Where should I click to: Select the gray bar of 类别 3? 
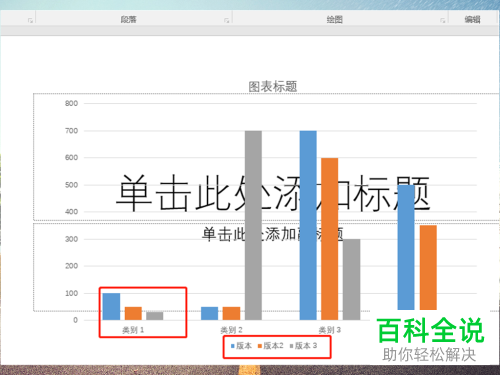coord(352,279)
